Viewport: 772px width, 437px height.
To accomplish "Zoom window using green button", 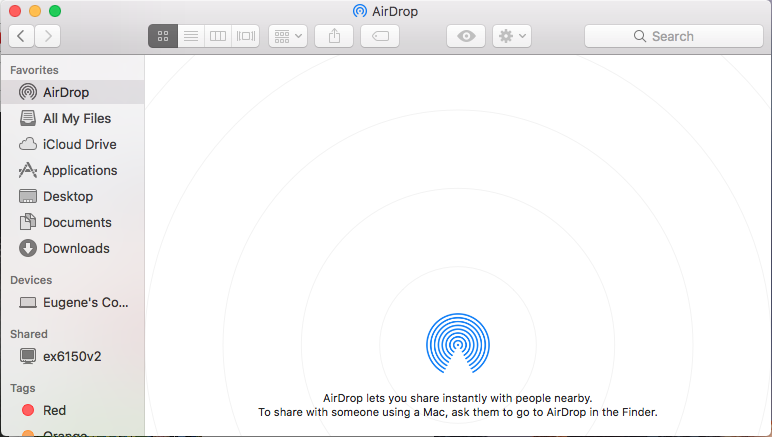I will 55,11.
